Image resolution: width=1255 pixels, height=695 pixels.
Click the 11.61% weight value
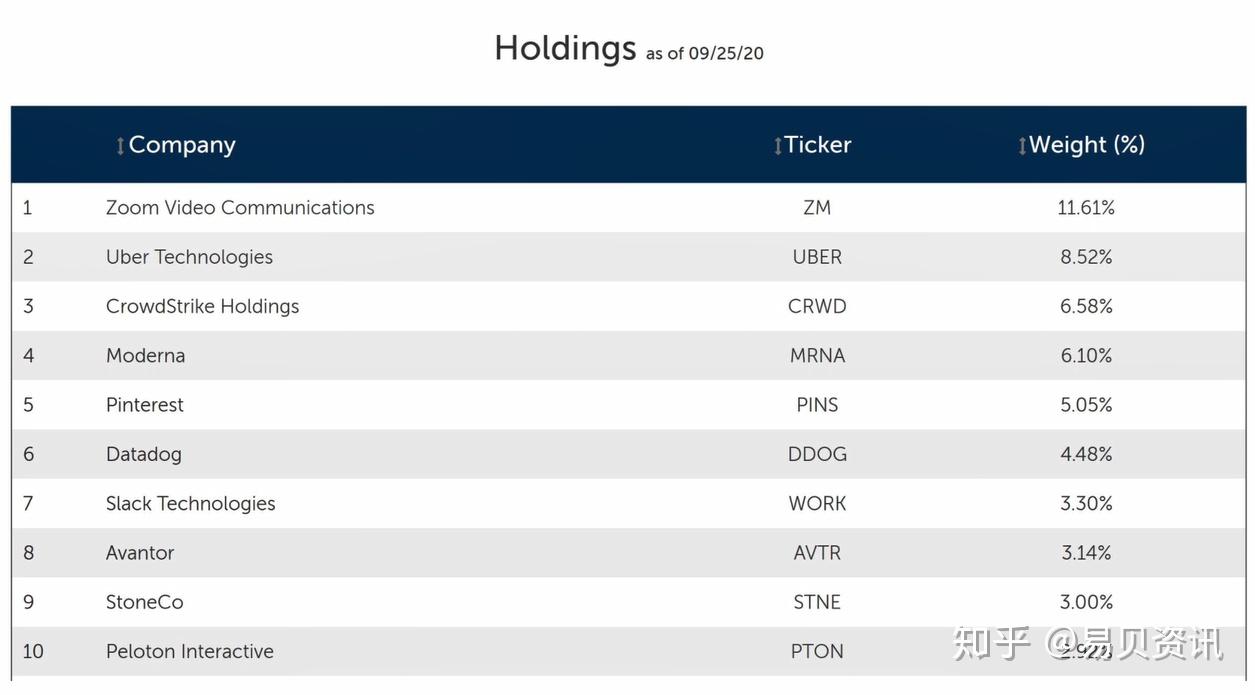(1086, 207)
